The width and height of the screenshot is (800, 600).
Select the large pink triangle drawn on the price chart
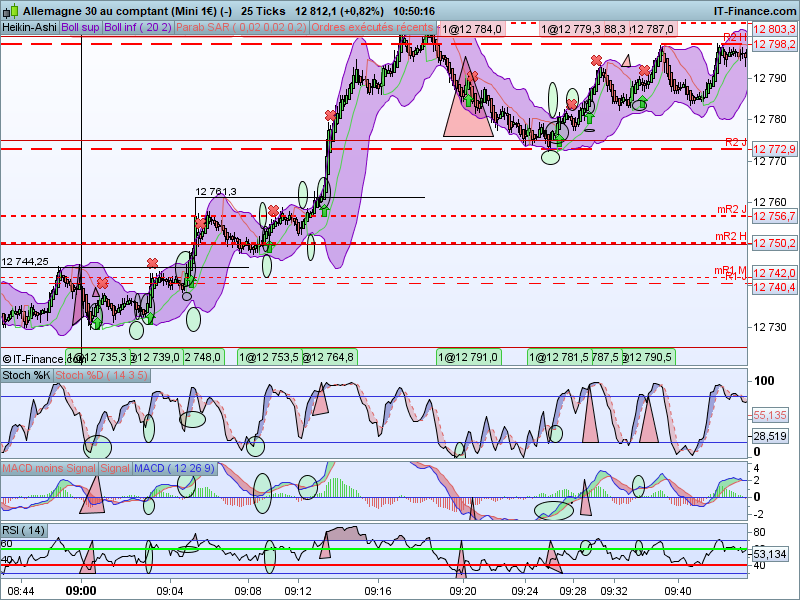pyautogui.click(x=468, y=99)
